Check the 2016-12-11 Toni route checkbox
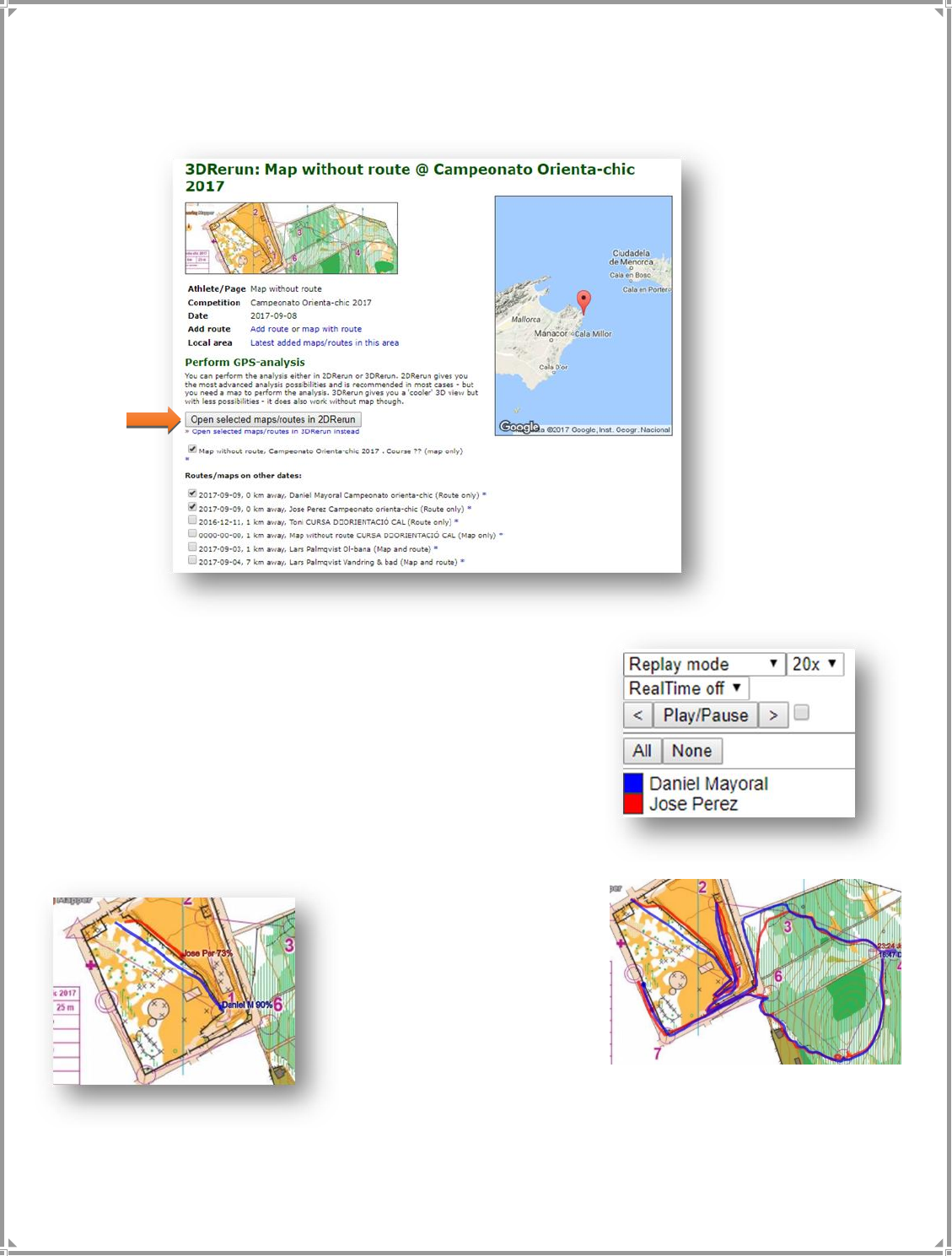 pos(192,520)
